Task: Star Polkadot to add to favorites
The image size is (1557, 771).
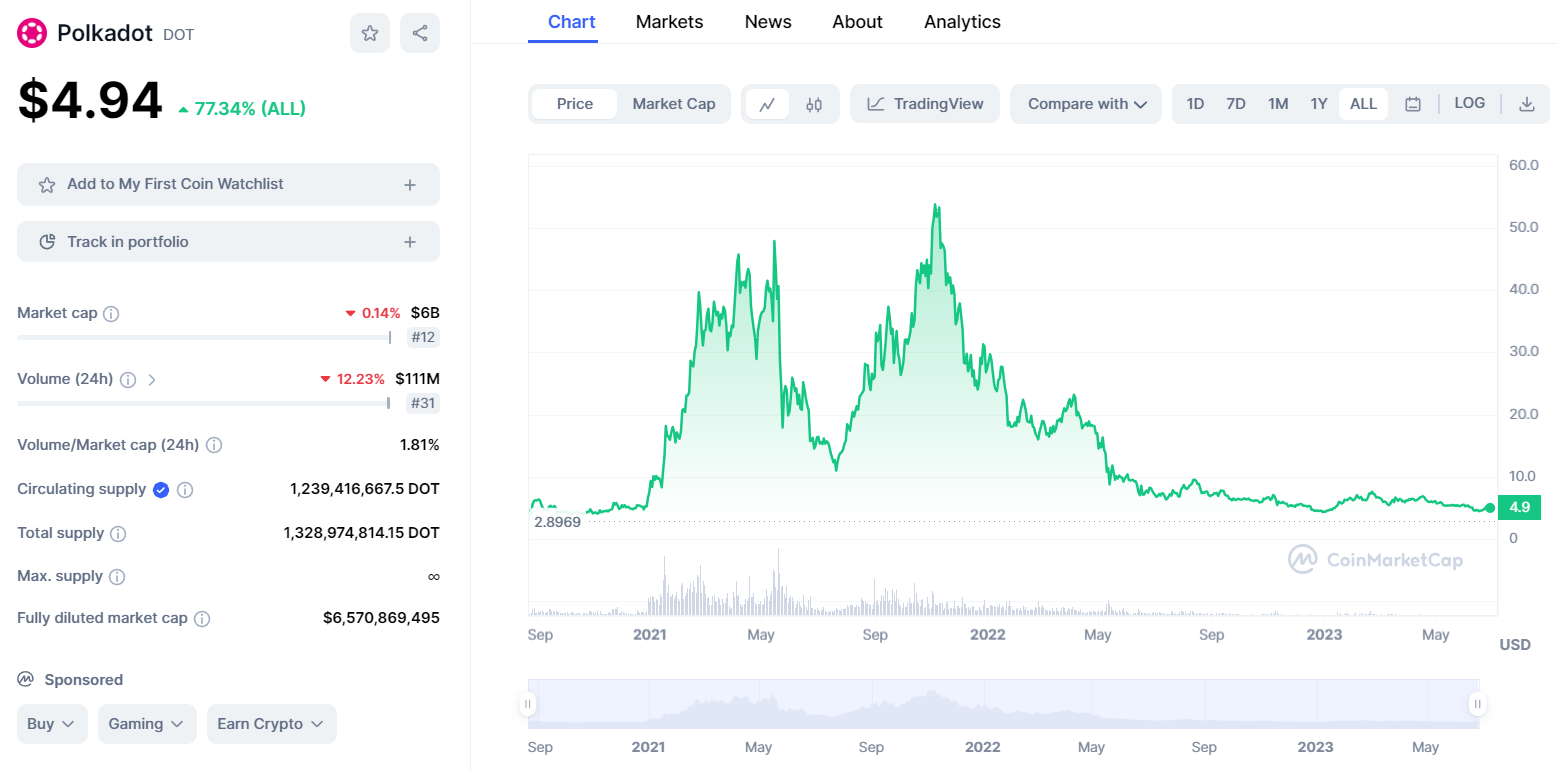Action: point(370,33)
